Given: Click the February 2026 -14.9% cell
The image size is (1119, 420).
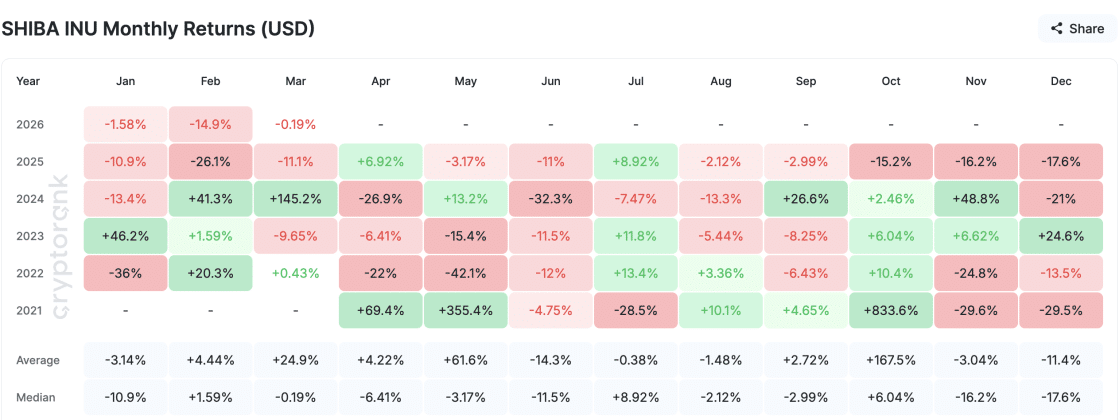Looking at the screenshot, I should tap(211, 125).
